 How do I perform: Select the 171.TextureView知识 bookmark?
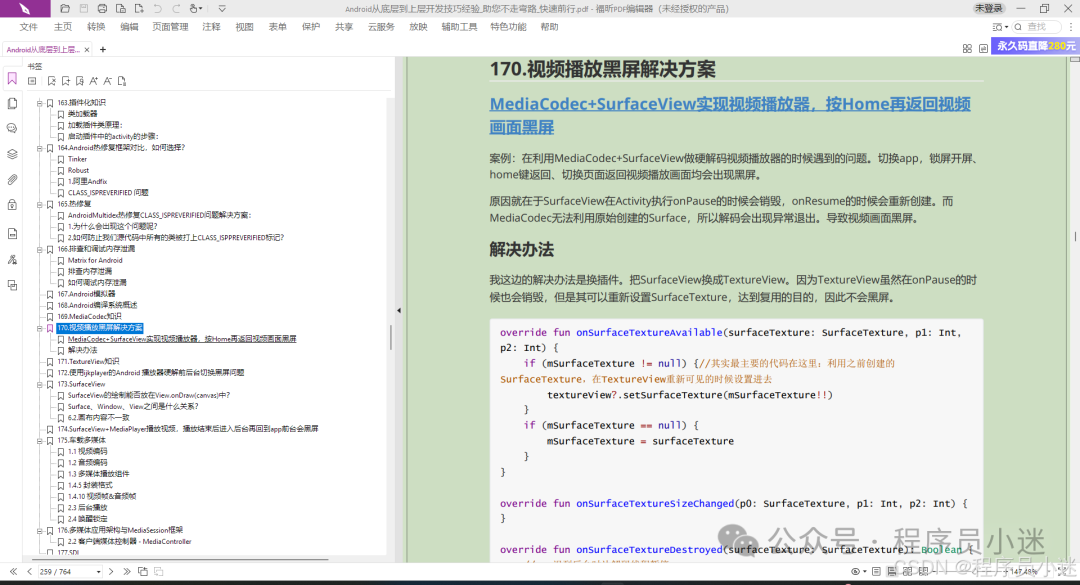pos(88,361)
